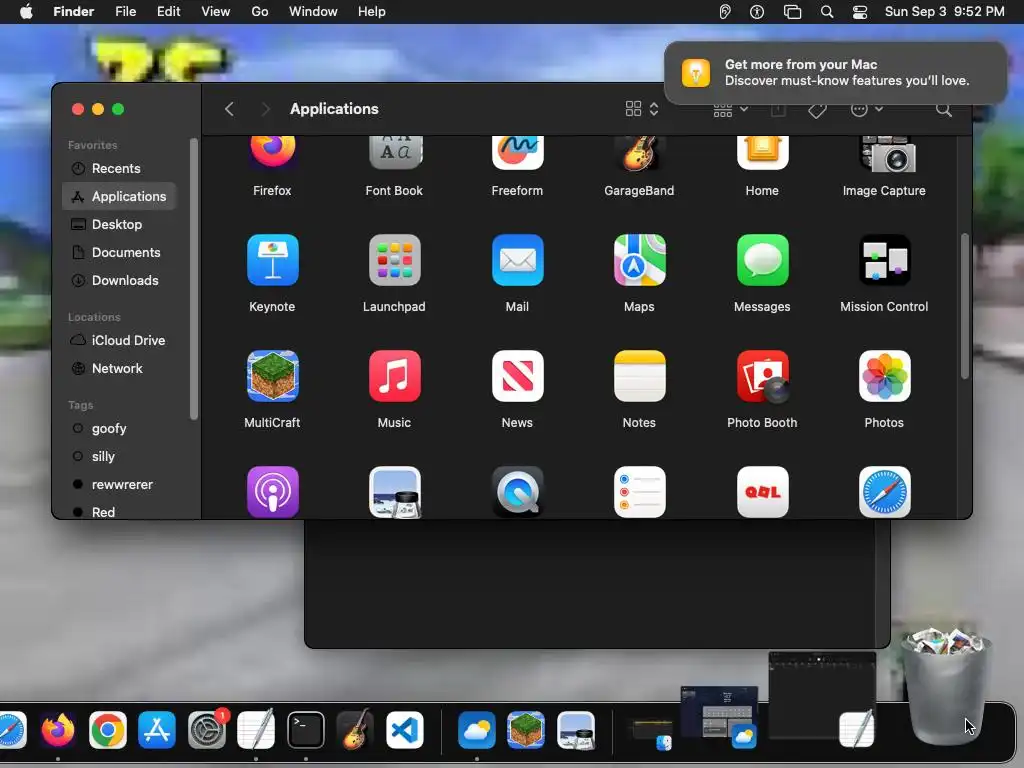Open the Window menu

click(313, 12)
